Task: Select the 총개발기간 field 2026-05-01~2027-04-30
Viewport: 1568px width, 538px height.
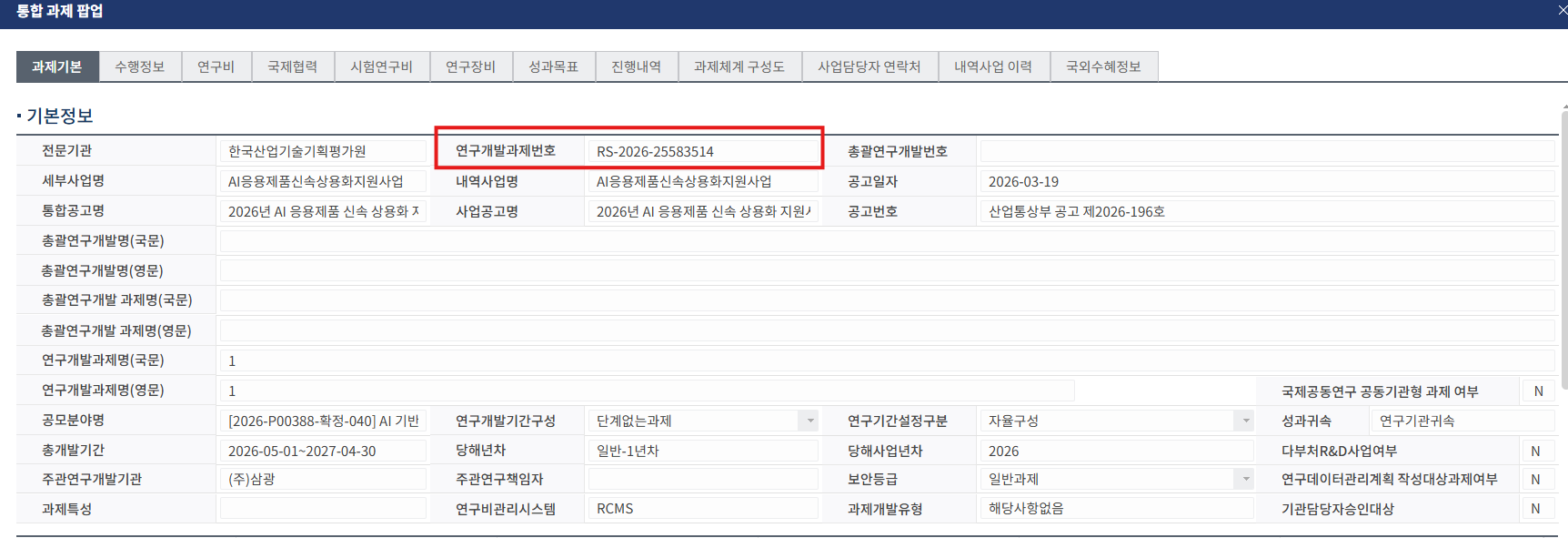Action: coord(323,451)
